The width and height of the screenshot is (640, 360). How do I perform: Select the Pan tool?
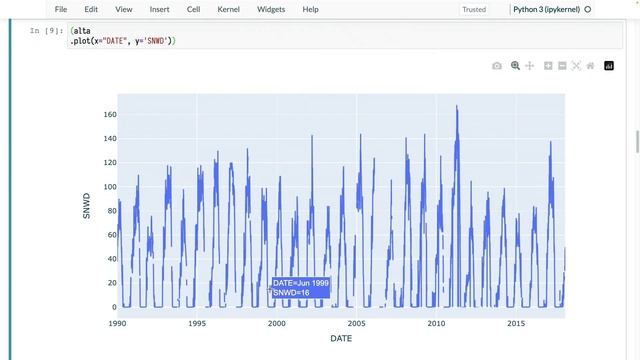click(x=529, y=66)
